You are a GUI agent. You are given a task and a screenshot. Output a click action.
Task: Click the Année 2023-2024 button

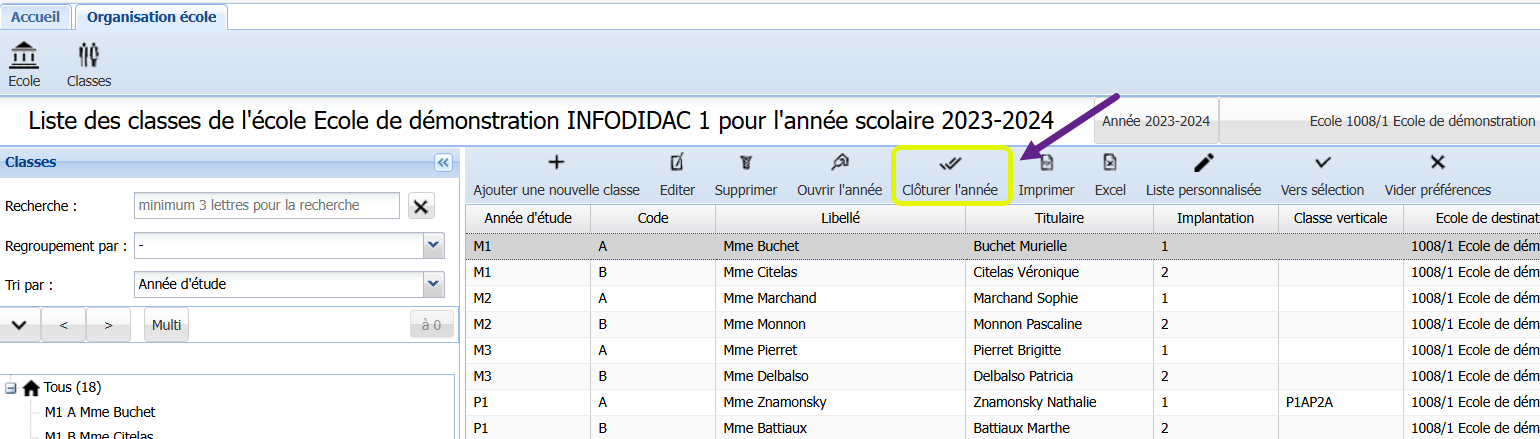click(1156, 121)
